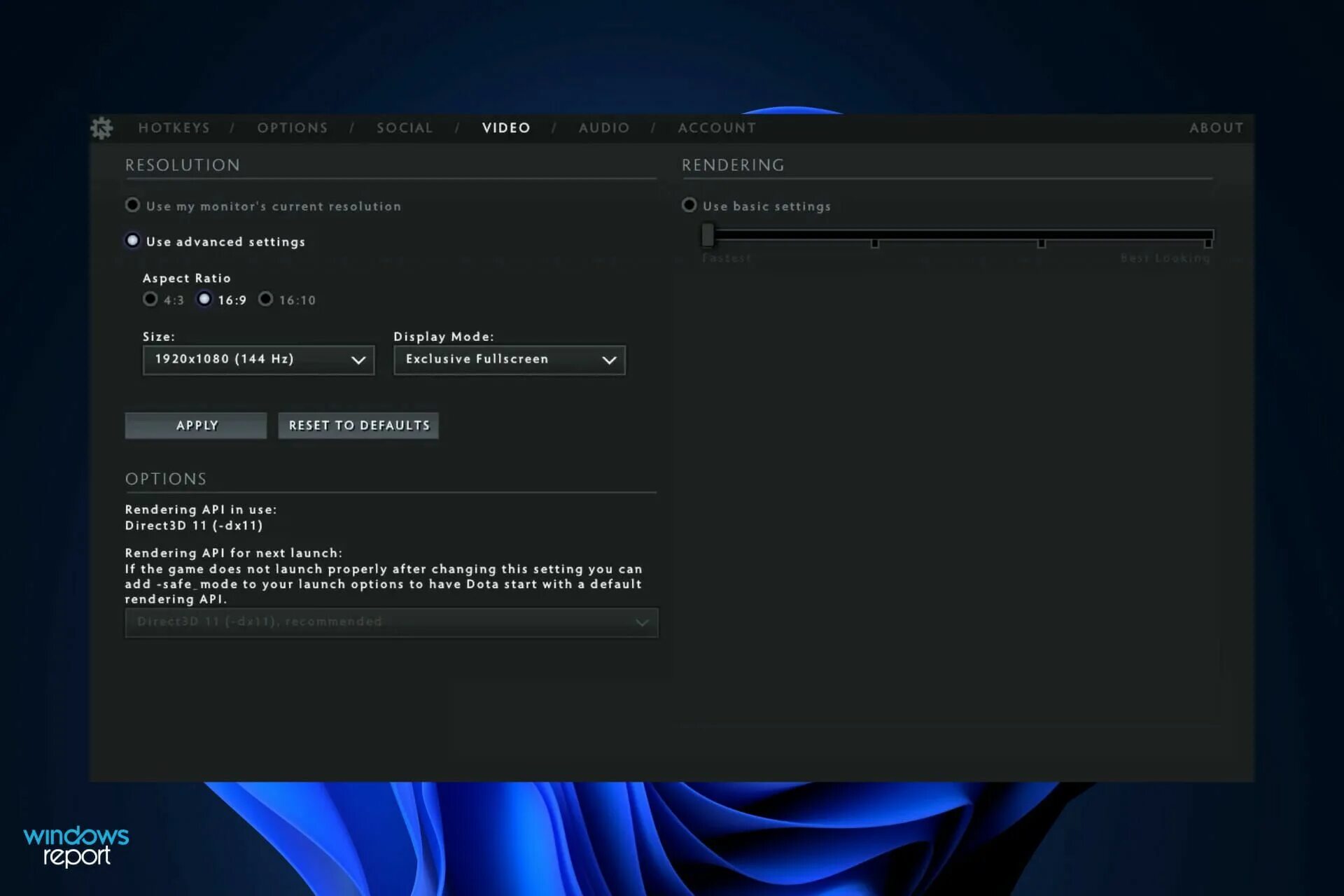Click Reset to Defaults button

click(358, 426)
